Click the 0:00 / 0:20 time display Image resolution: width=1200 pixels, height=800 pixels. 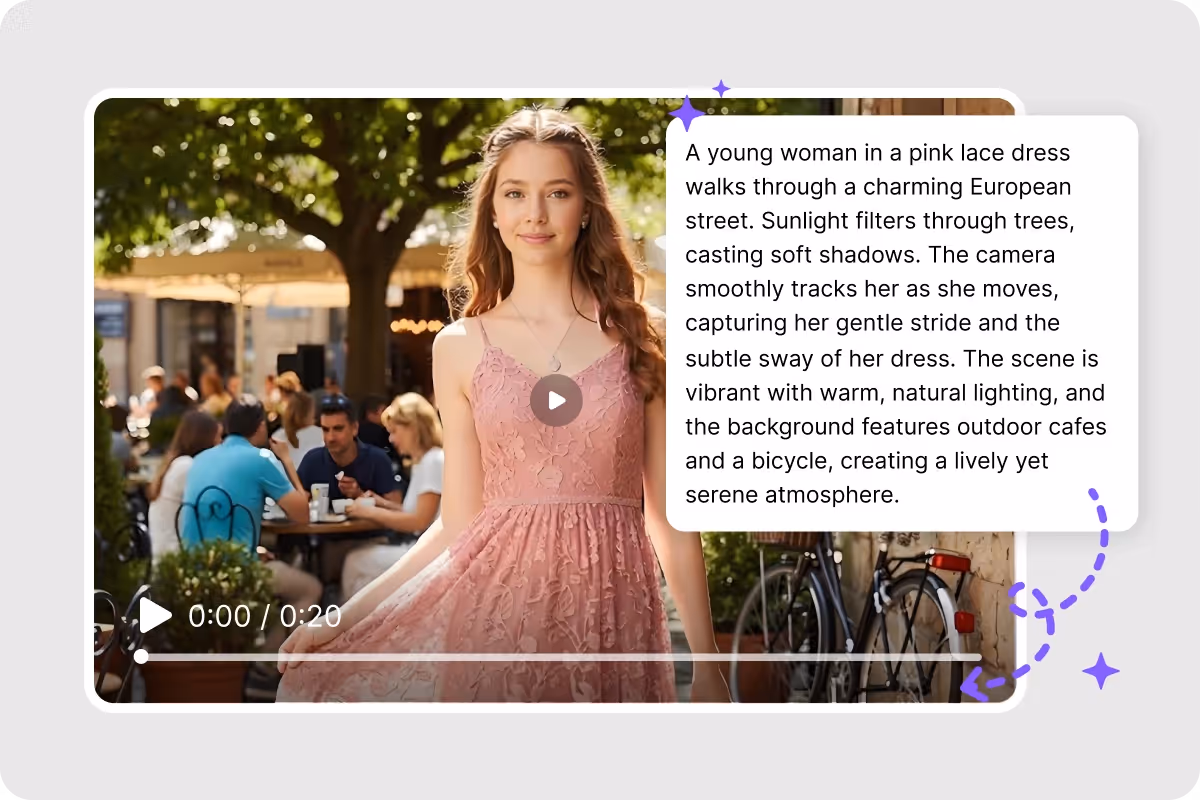tap(264, 616)
